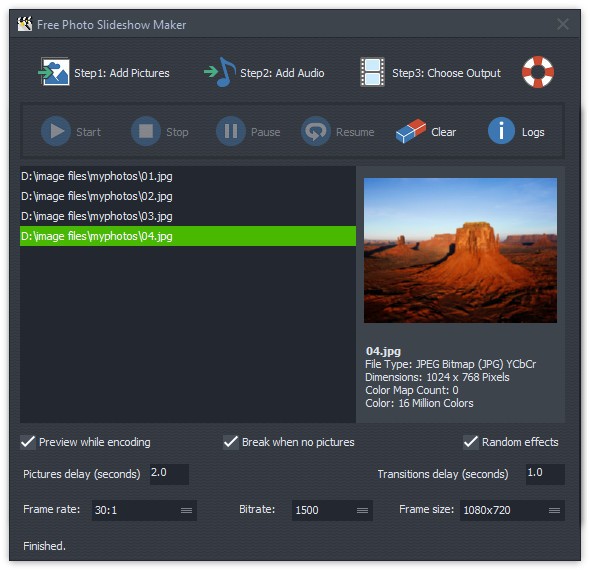Click the Step2: Add Audio label
Screen dimensions: 590x570
282,73
